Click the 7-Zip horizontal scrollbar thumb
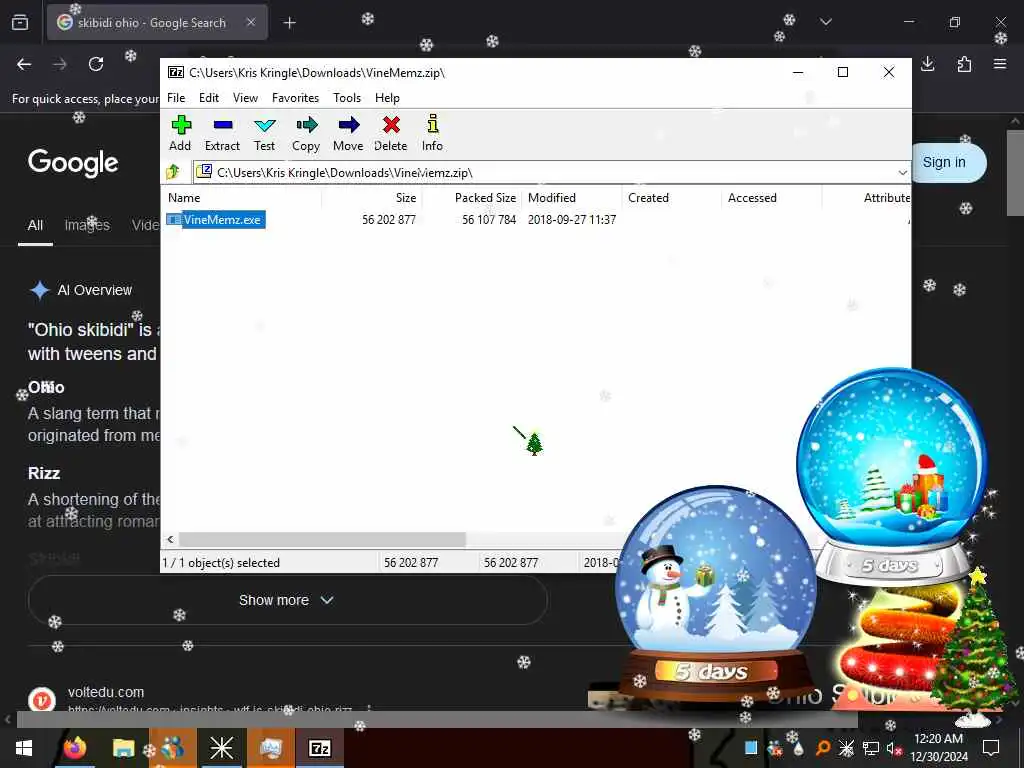 (323, 539)
